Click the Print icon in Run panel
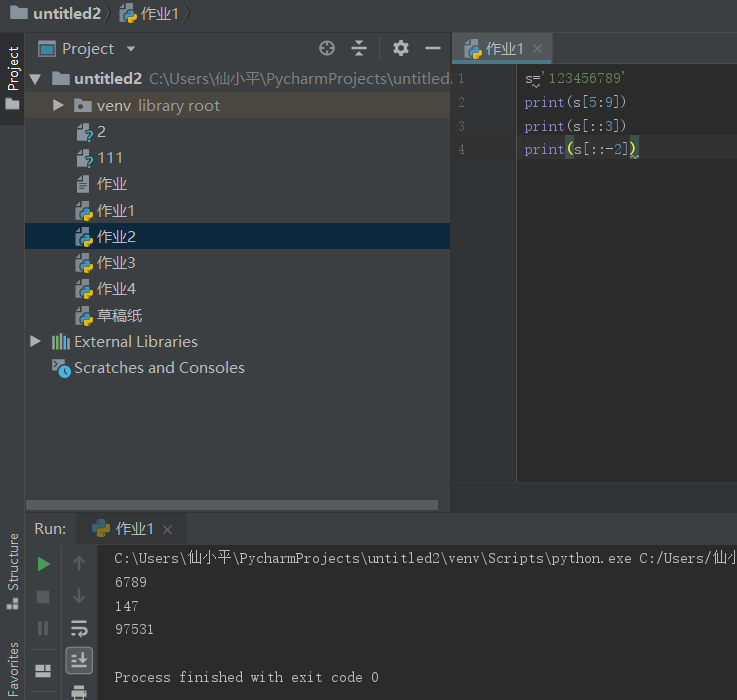Image resolution: width=737 pixels, height=700 pixels. click(x=79, y=693)
